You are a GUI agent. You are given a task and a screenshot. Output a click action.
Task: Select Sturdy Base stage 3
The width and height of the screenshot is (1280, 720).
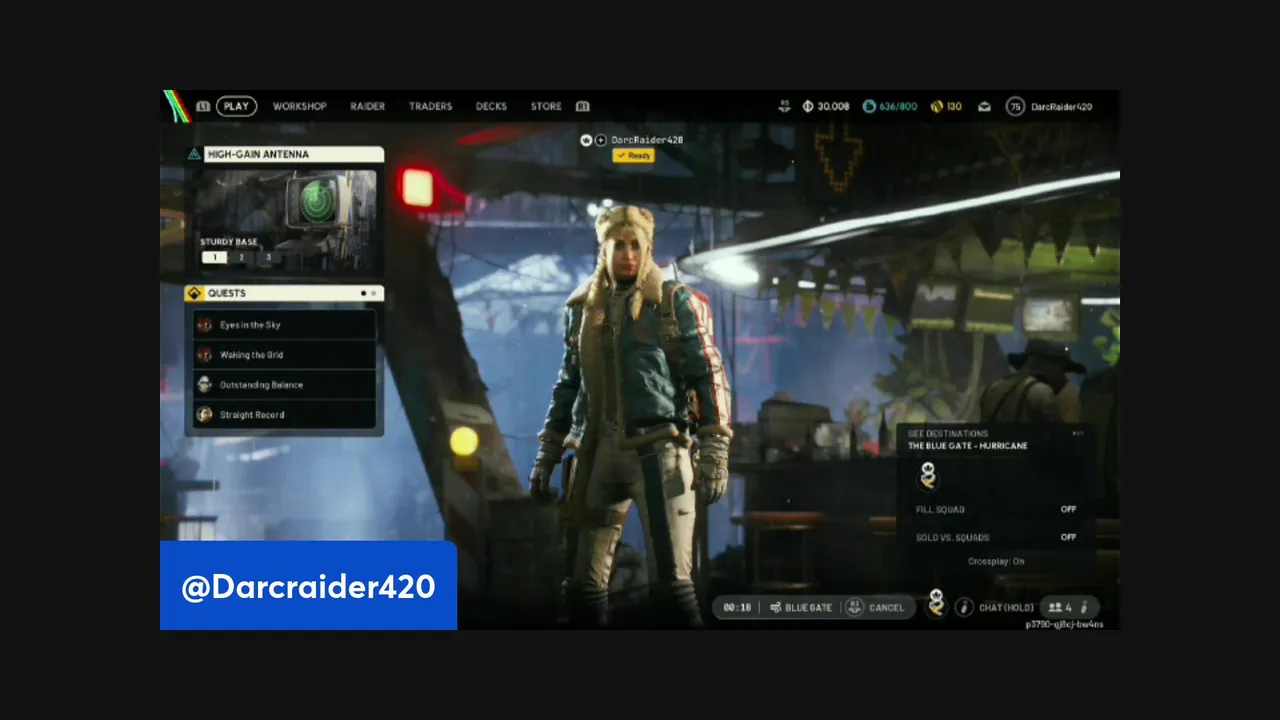(267, 258)
